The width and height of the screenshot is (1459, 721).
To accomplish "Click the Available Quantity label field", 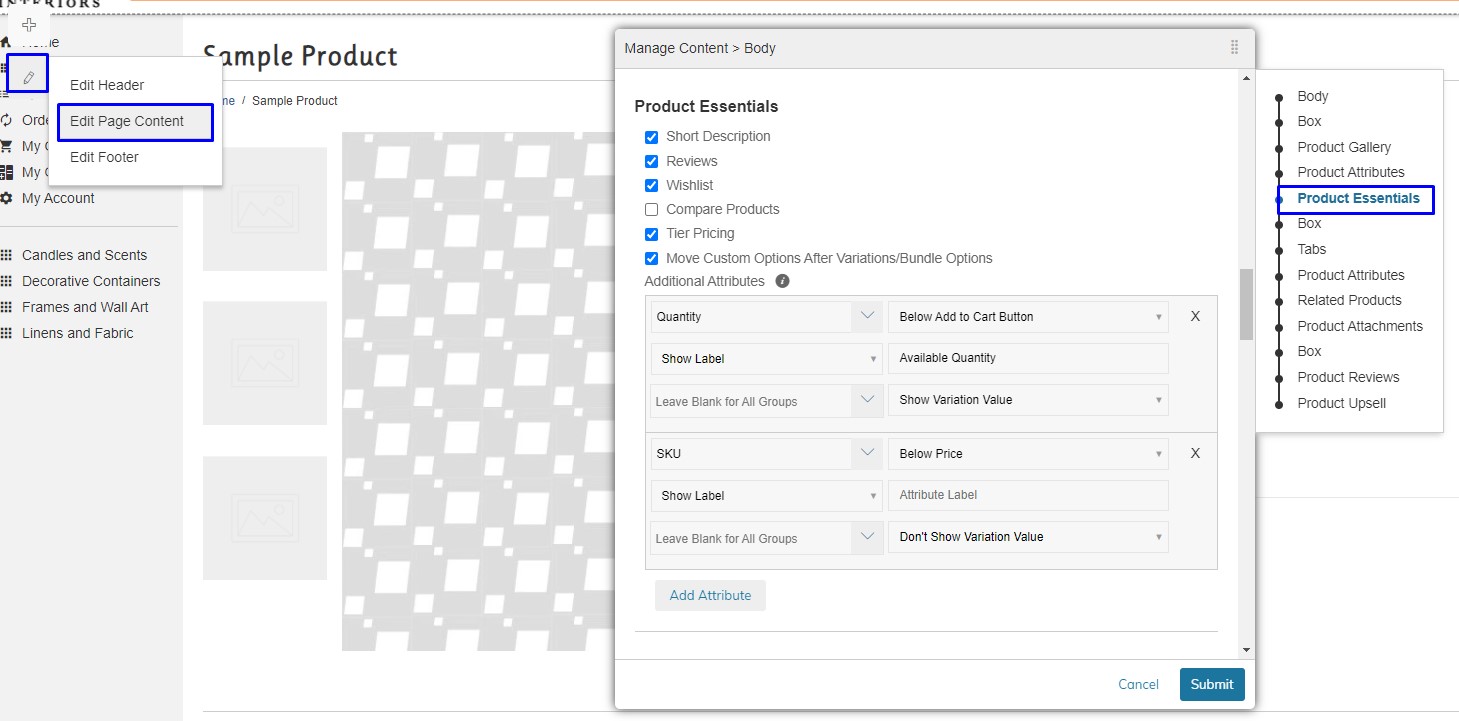I will tap(1028, 358).
